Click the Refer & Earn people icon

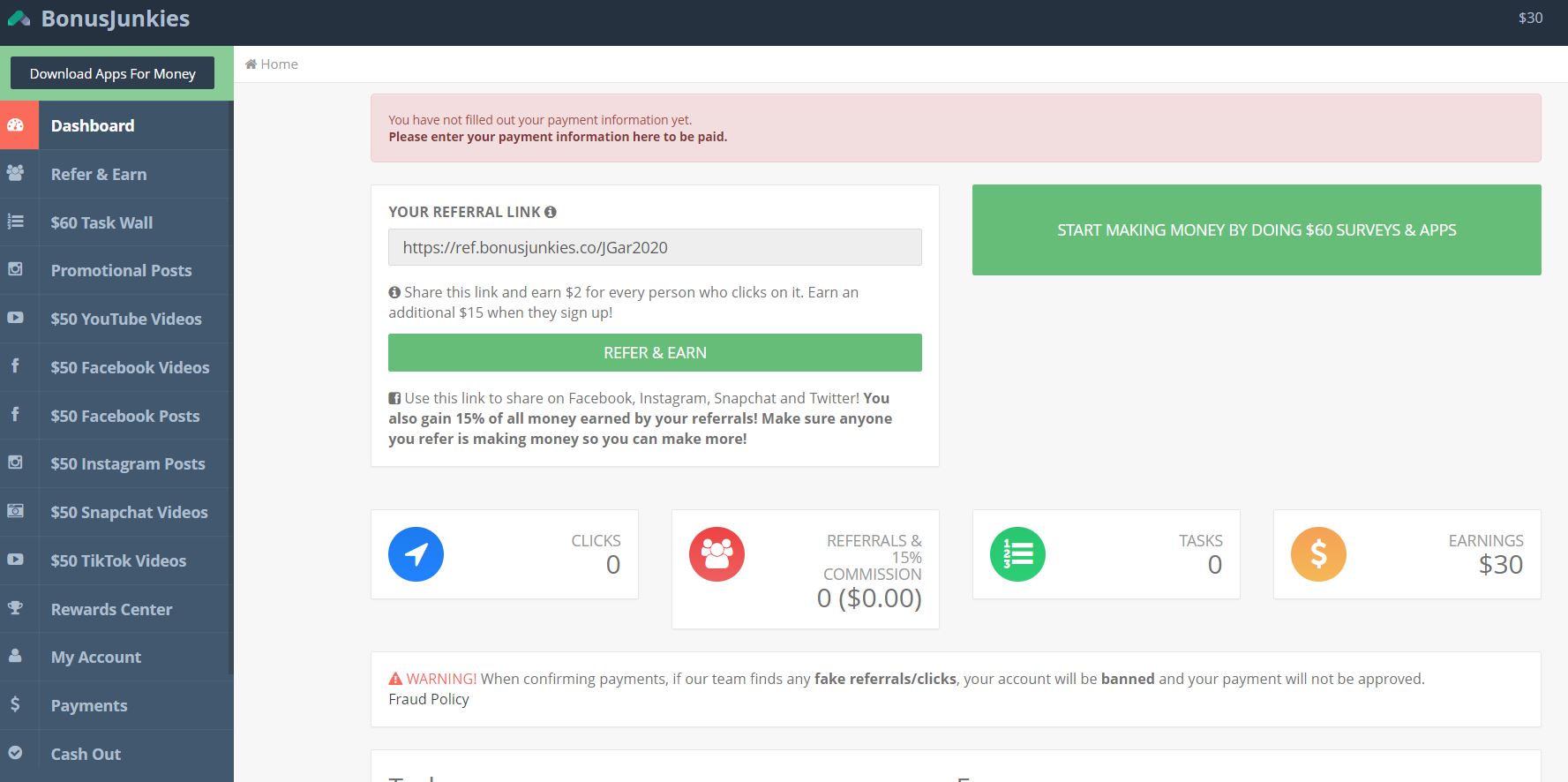(16, 173)
